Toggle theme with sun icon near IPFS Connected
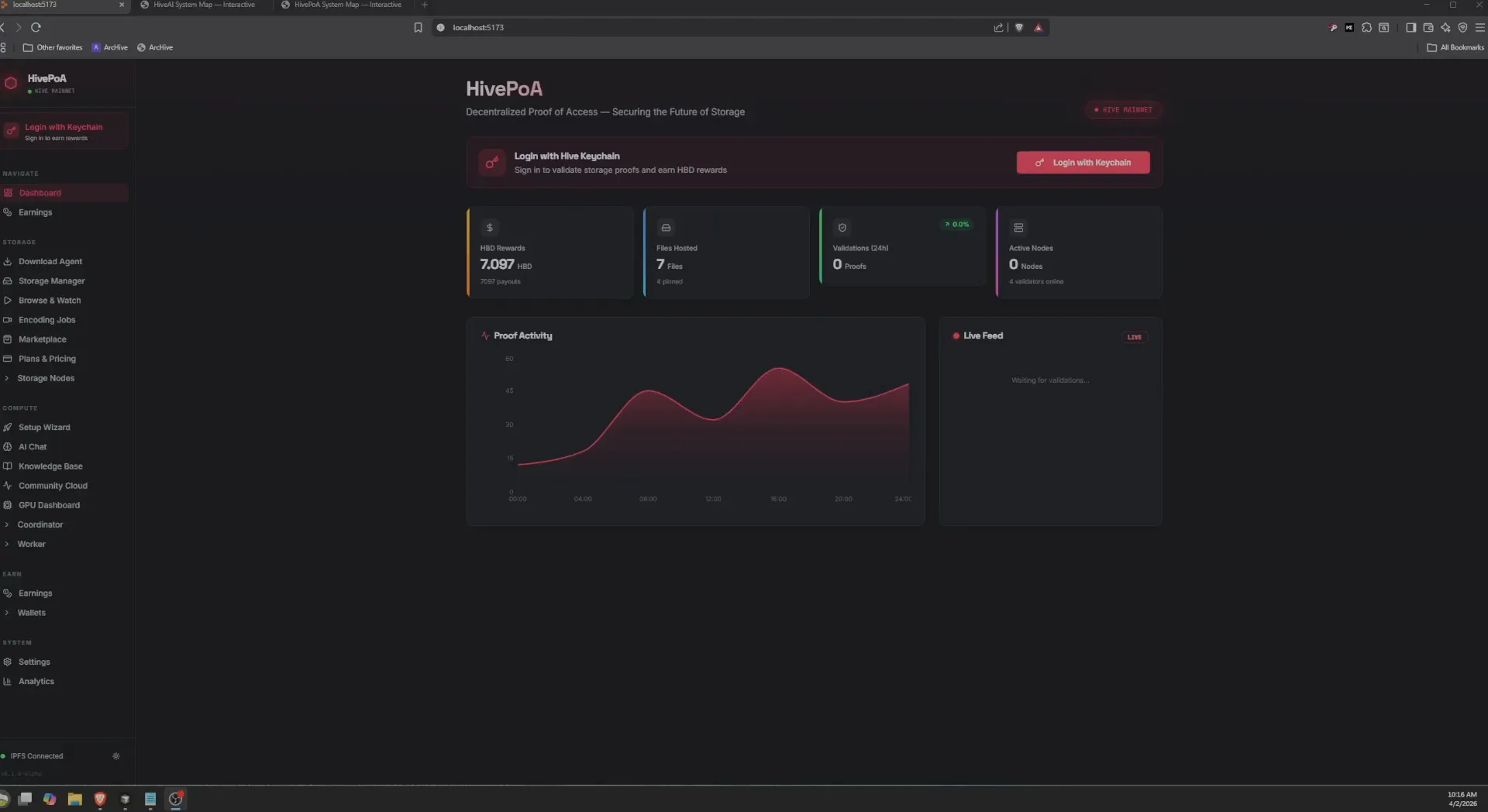 (x=116, y=756)
